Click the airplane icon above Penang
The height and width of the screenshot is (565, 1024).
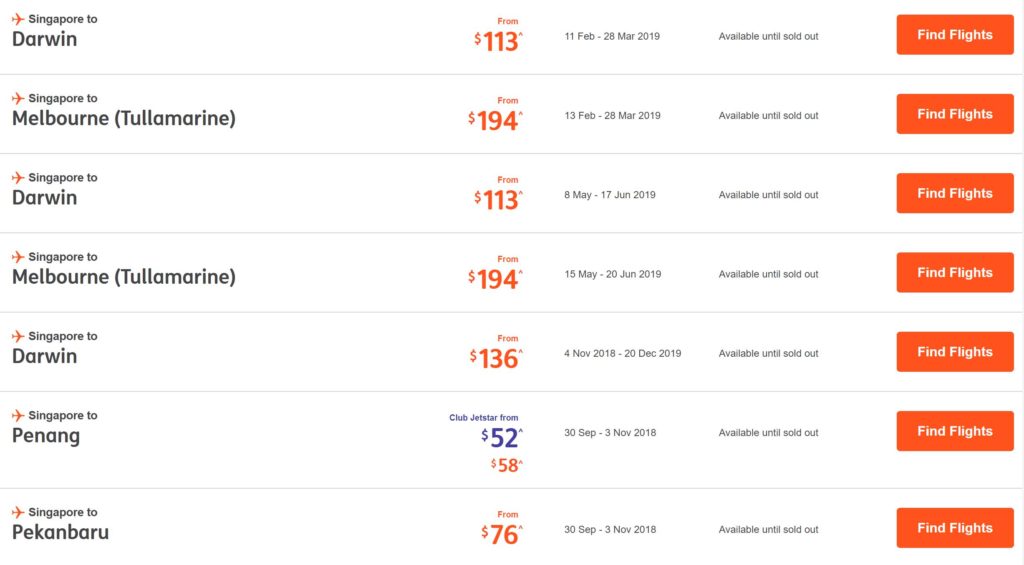click(18, 415)
